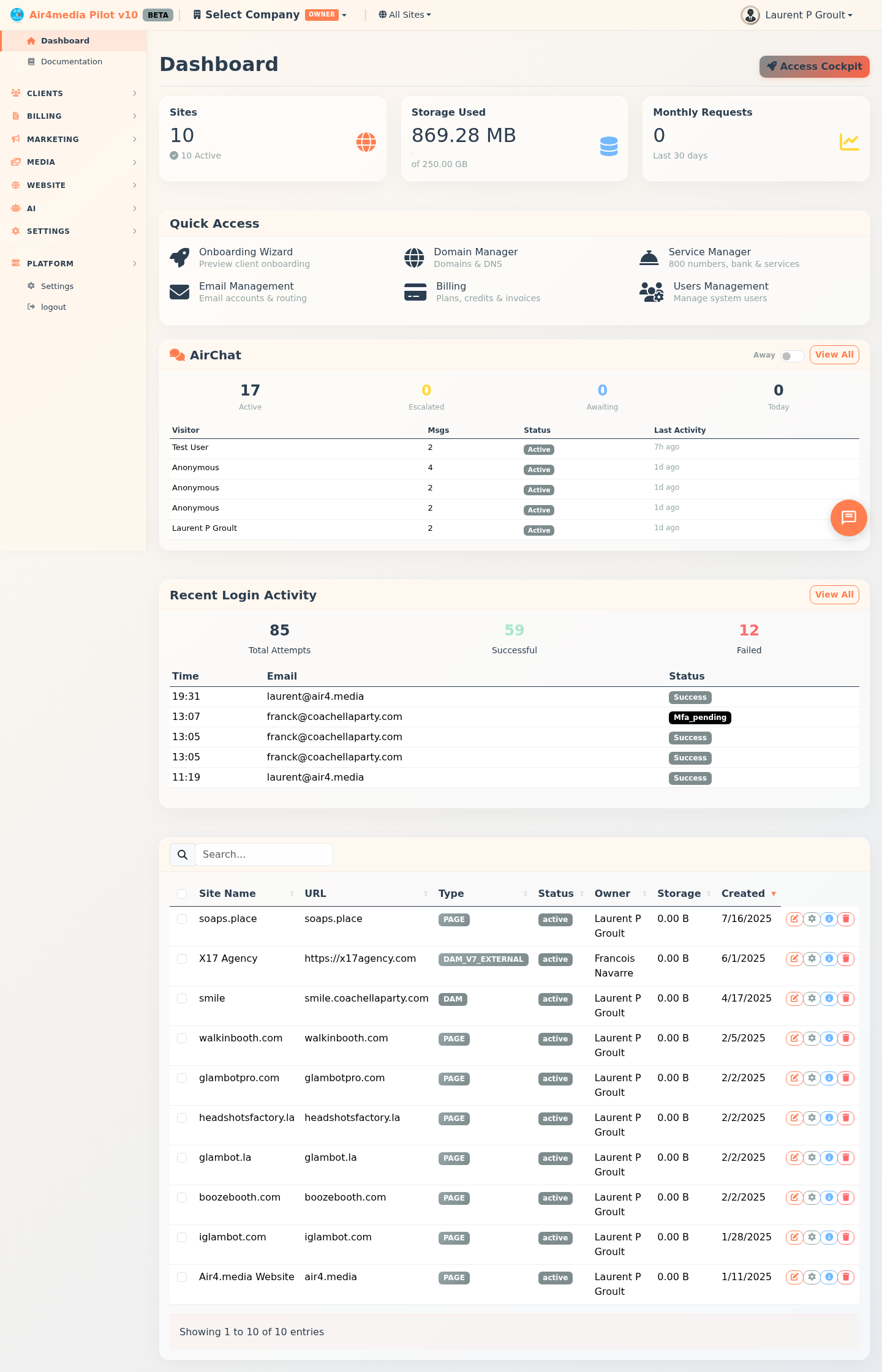Tick the select-all checkbox in table header
Viewport: 882px width, 1372px height.
(x=182, y=894)
